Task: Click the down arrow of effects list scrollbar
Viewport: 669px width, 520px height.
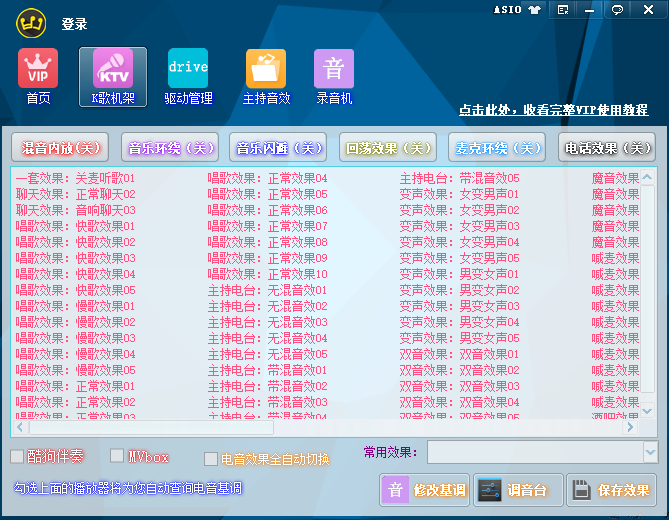Action: click(x=647, y=411)
